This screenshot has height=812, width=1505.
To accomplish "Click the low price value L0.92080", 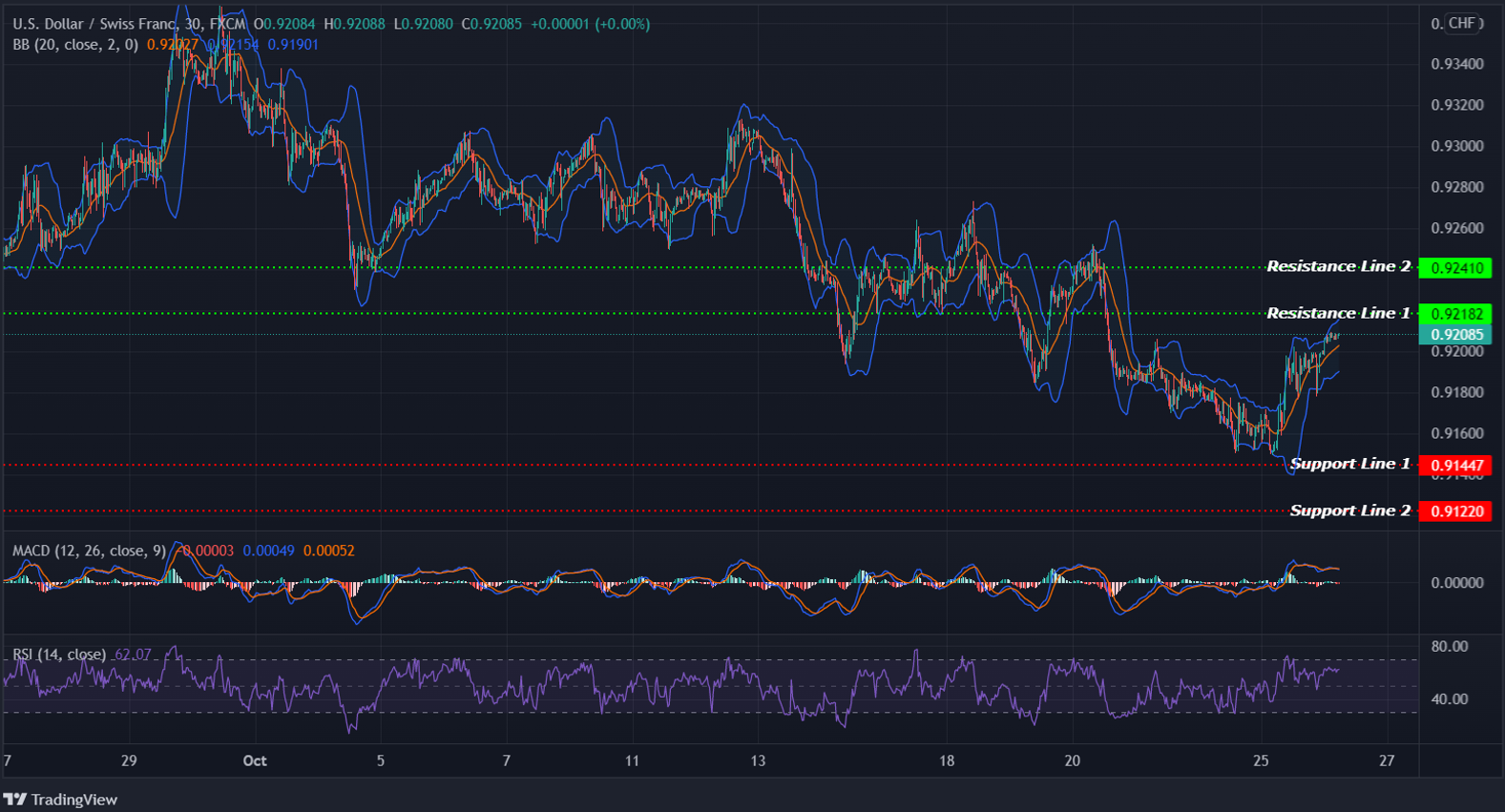I will point(423,24).
